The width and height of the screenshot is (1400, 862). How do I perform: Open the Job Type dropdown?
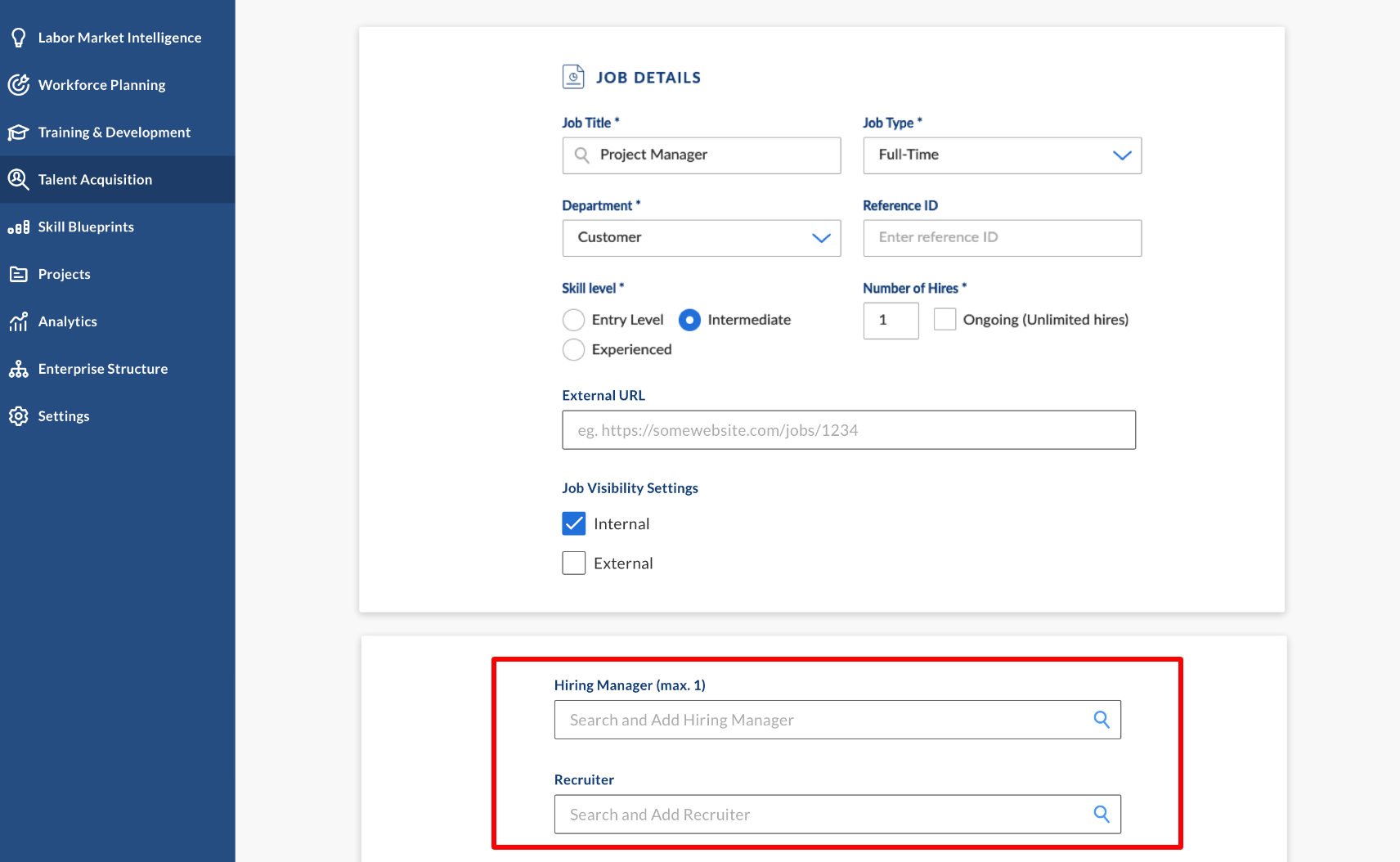pyautogui.click(x=1002, y=155)
